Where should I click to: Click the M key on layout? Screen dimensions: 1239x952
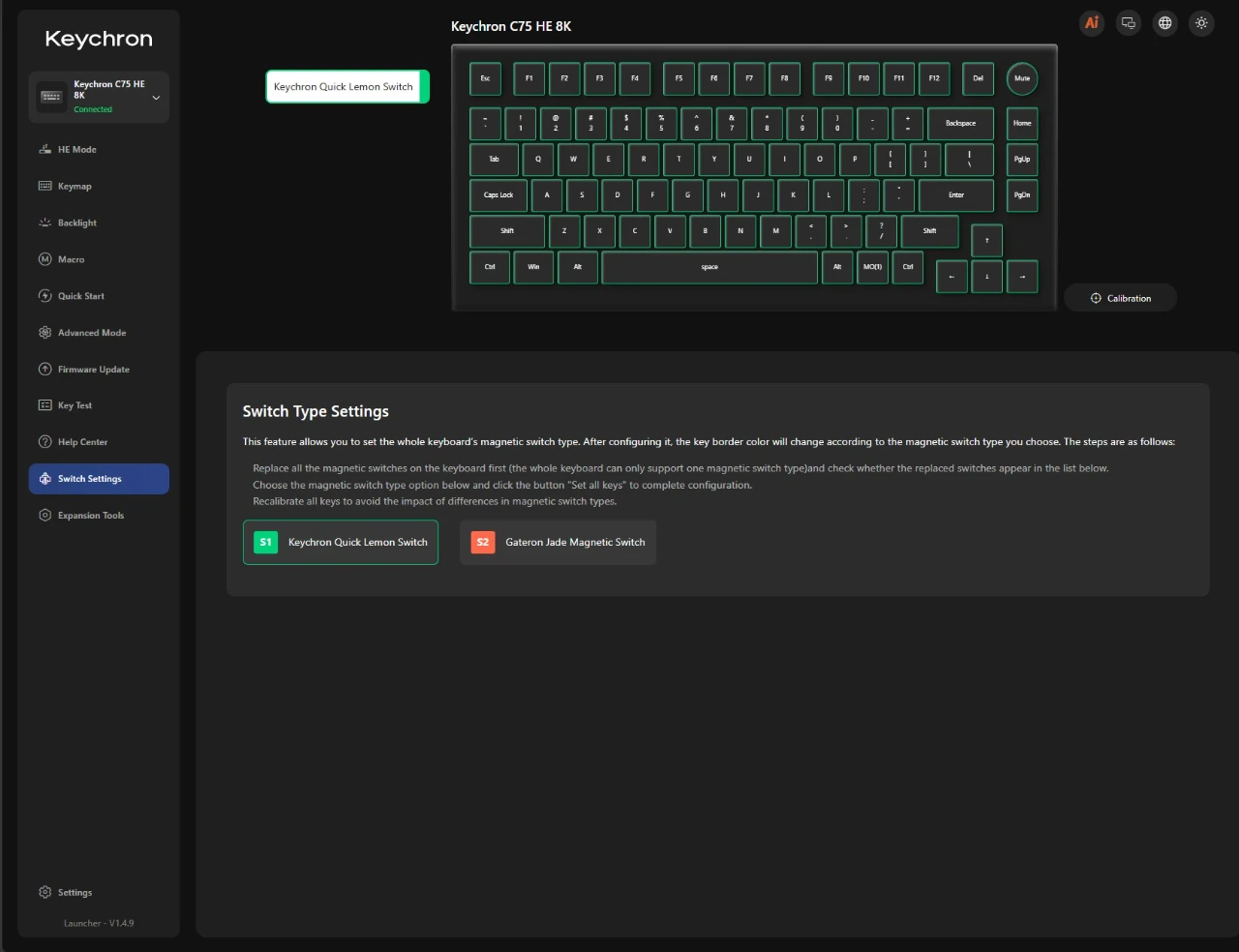pos(776,231)
